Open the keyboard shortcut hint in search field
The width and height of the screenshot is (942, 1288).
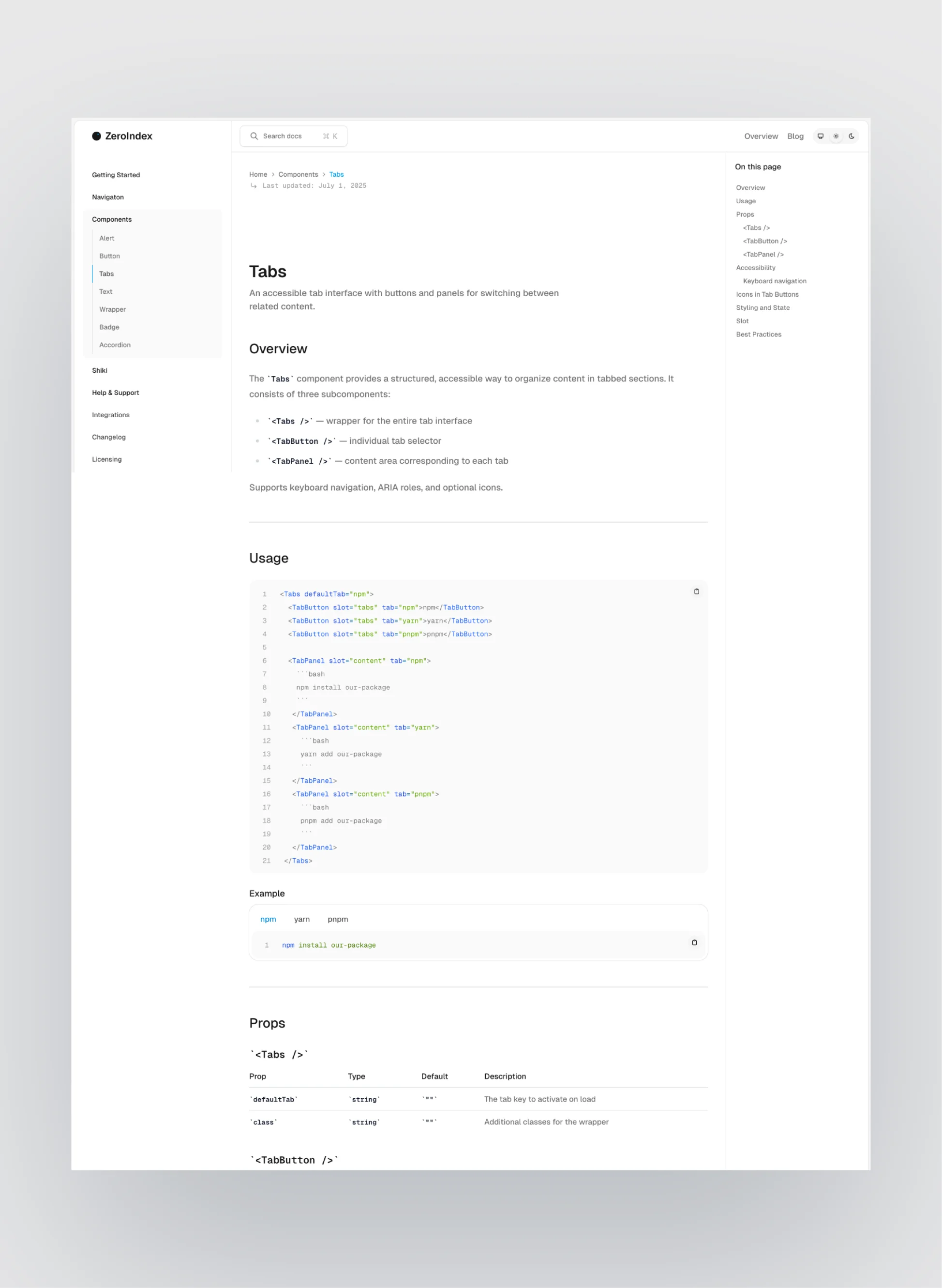click(329, 136)
